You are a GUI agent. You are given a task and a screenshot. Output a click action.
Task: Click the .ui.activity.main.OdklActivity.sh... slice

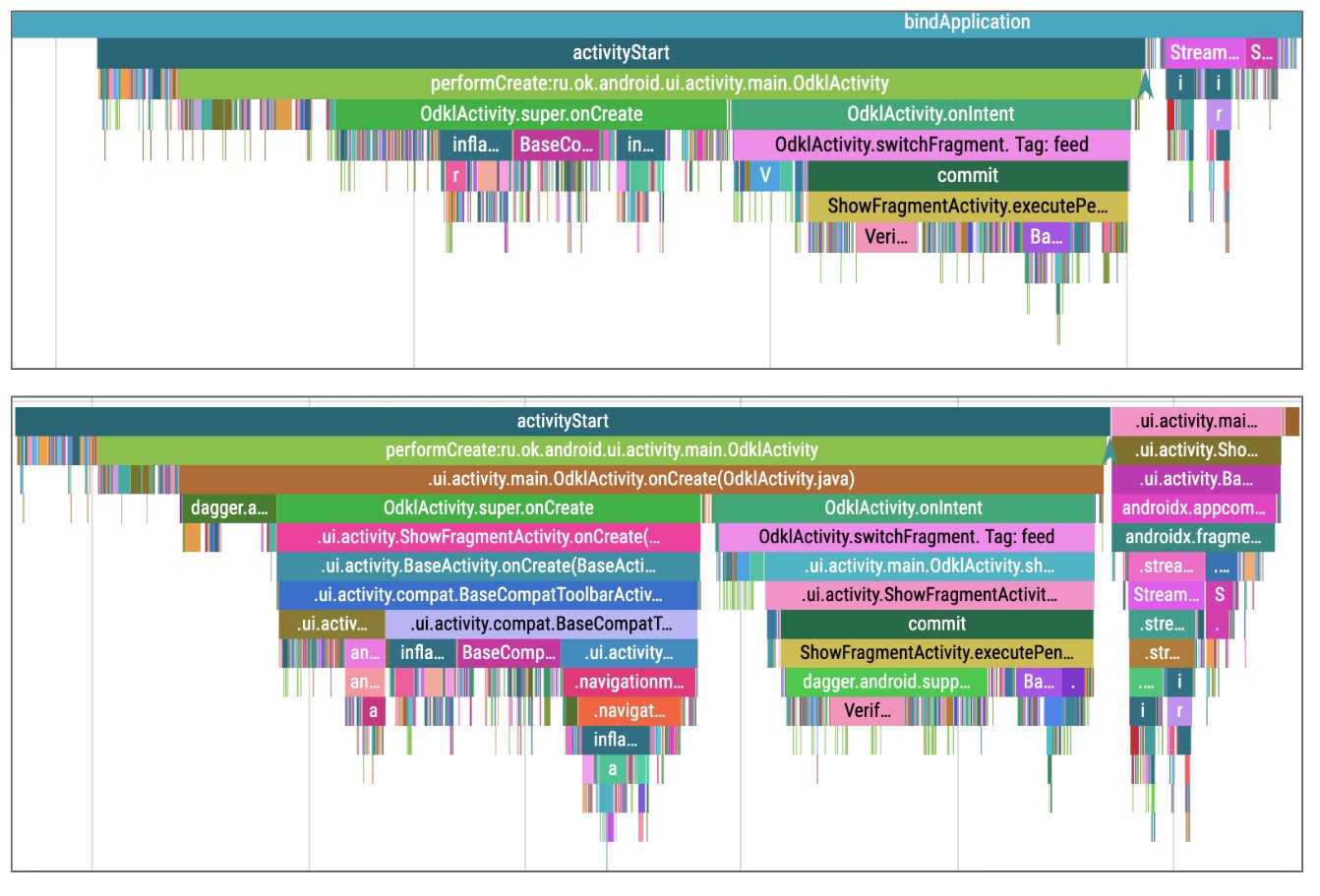tap(929, 567)
